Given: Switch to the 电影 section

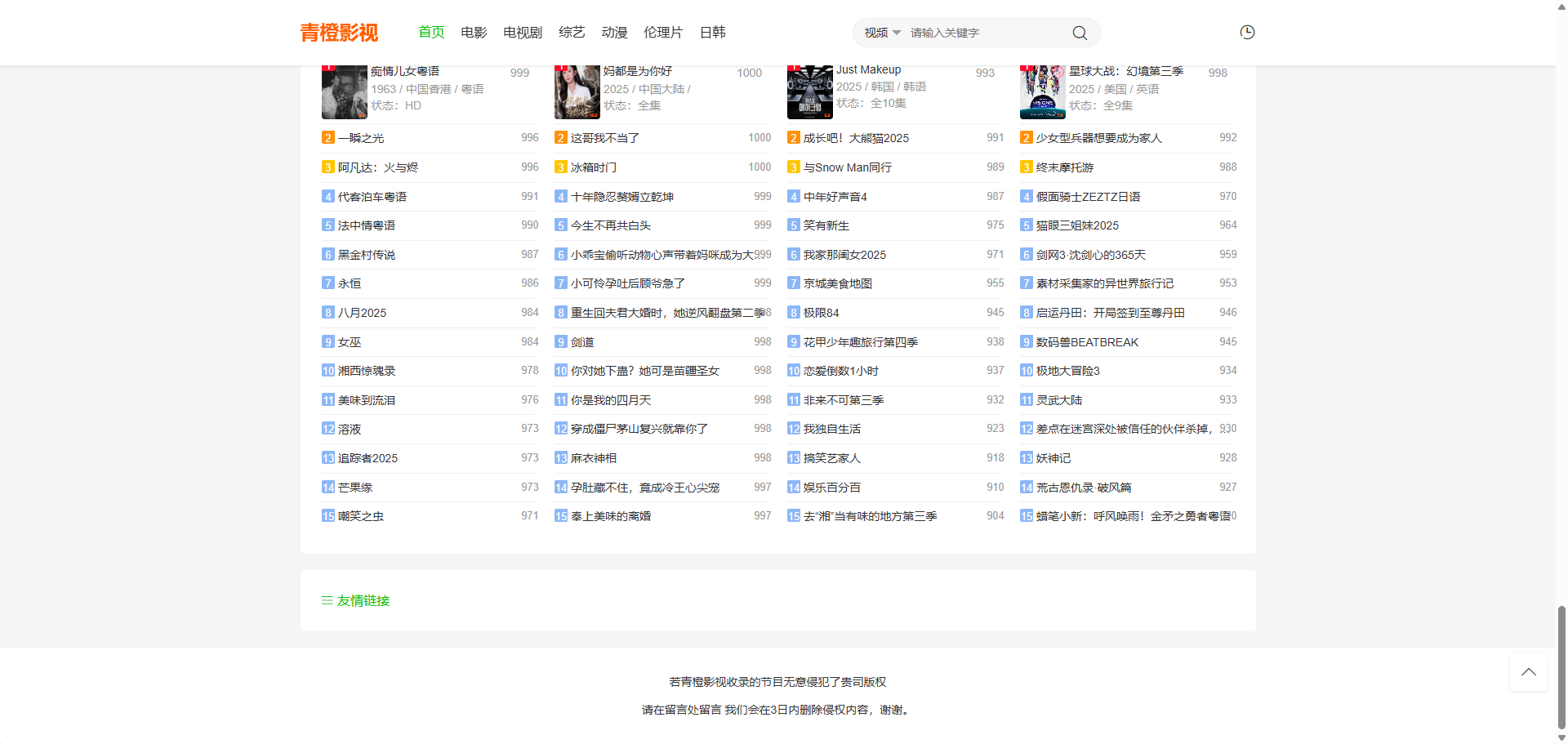Looking at the screenshot, I should [x=473, y=33].
